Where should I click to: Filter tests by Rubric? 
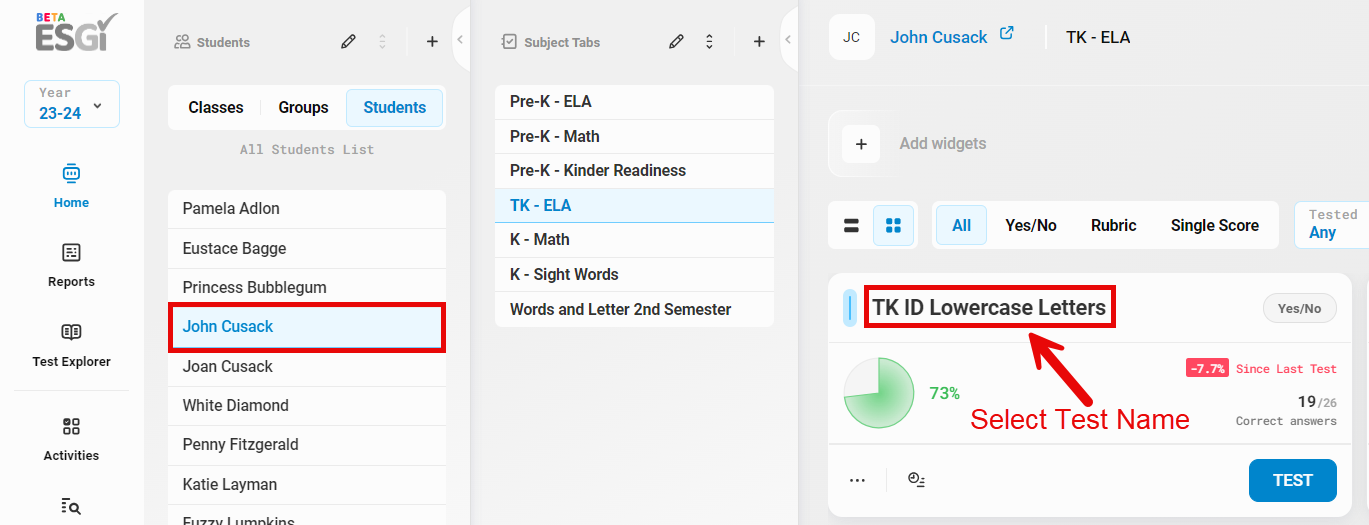[x=1114, y=226]
